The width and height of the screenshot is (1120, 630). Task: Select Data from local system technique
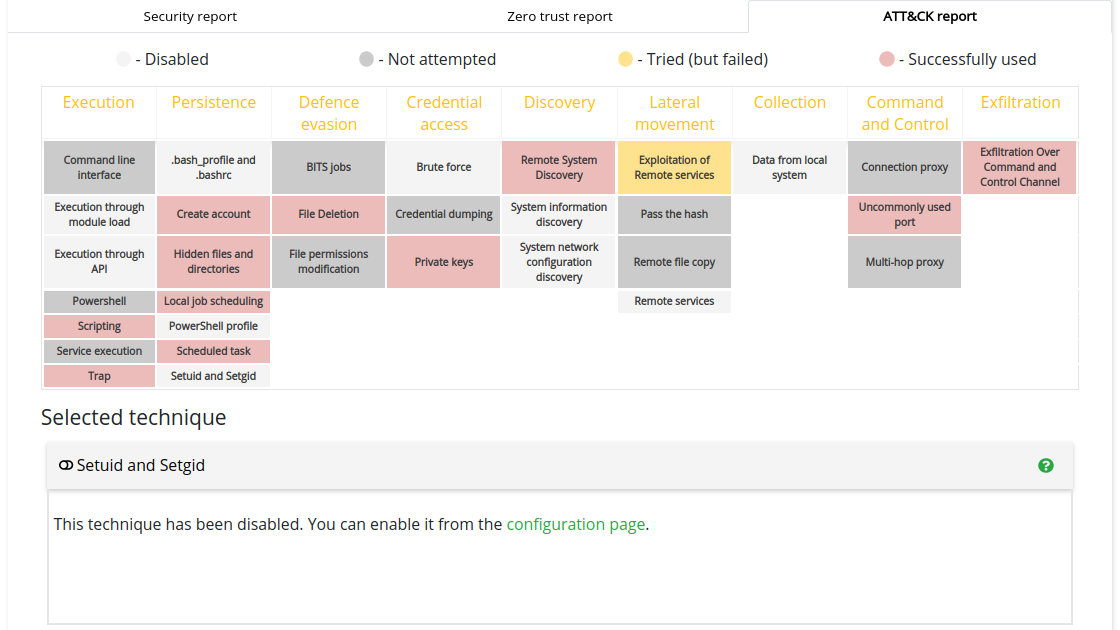(789, 167)
